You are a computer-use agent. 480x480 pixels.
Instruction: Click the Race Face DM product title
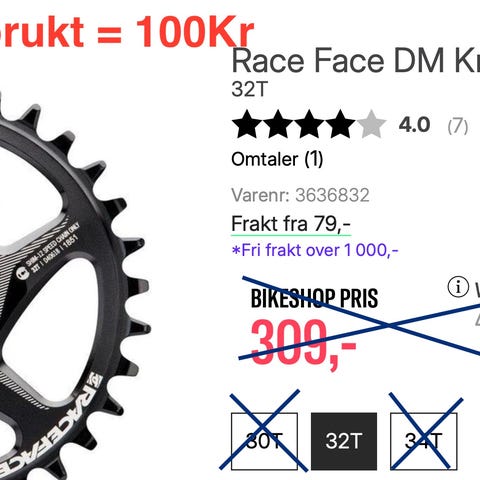[x=356, y=61]
